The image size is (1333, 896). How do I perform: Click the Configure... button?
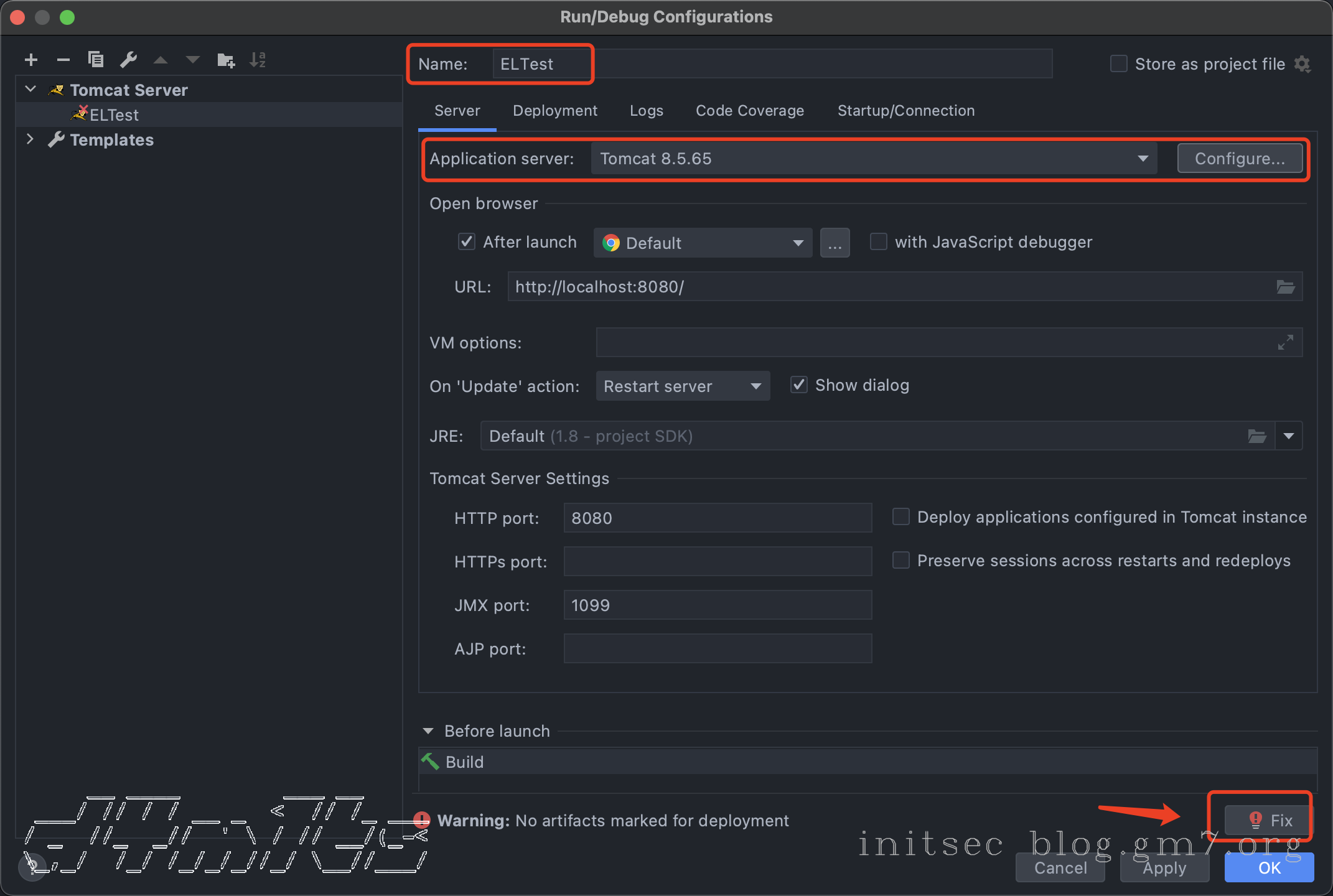(x=1239, y=159)
